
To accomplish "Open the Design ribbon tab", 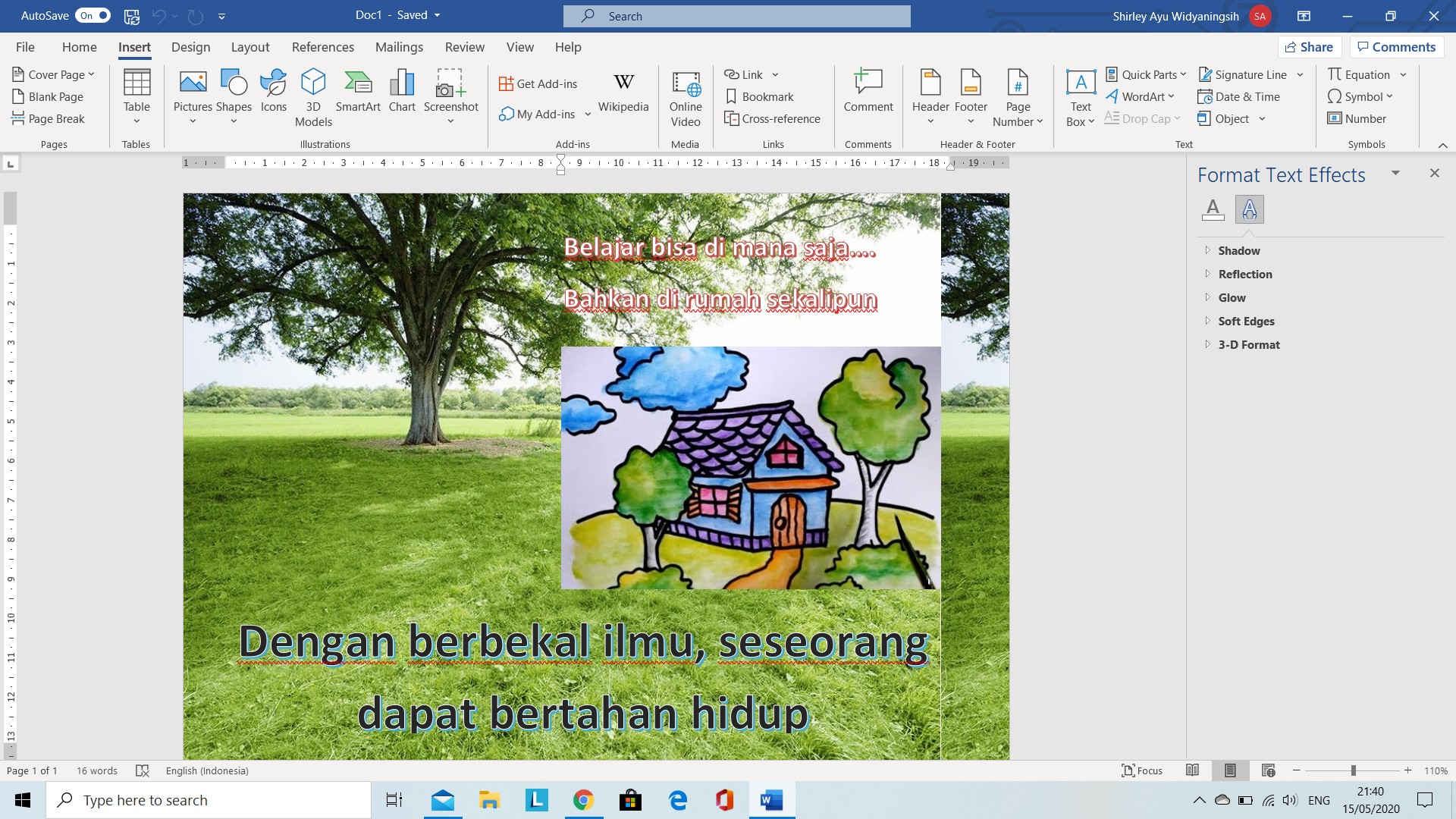I will pos(190,47).
